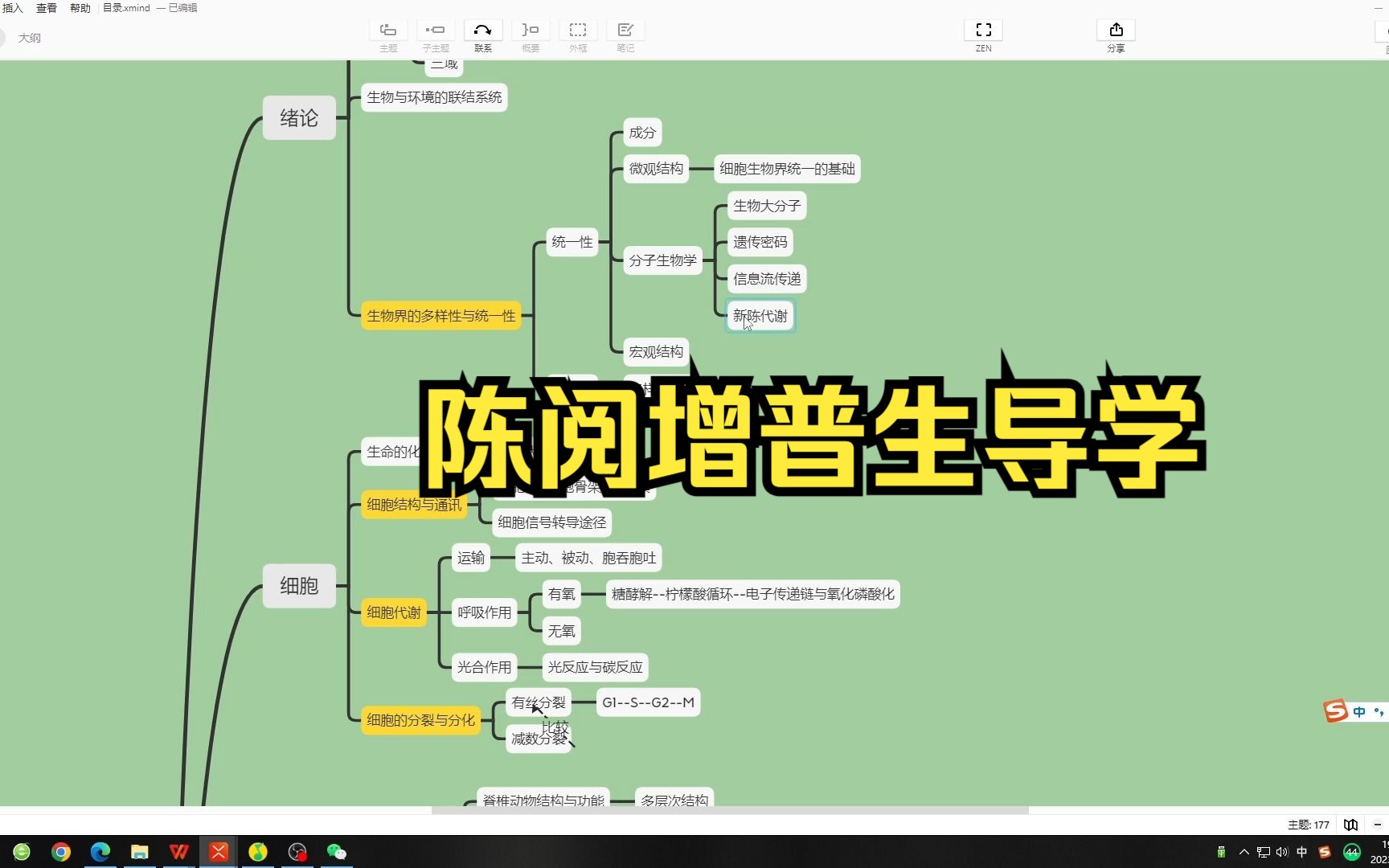This screenshot has height=868, width=1389.
Task: Select the 脊椎动物结构与功能 node
Action: point(543,799)
